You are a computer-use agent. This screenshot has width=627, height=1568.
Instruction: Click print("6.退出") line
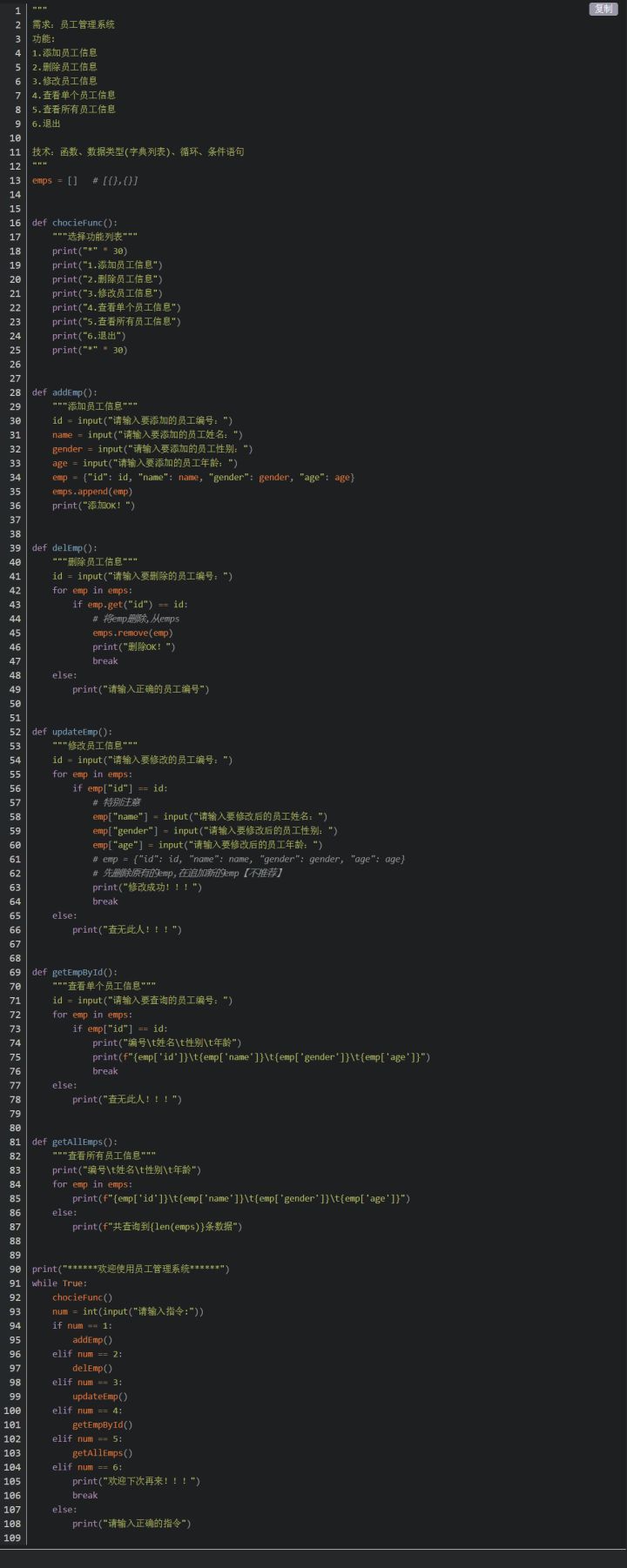point(89,336)
